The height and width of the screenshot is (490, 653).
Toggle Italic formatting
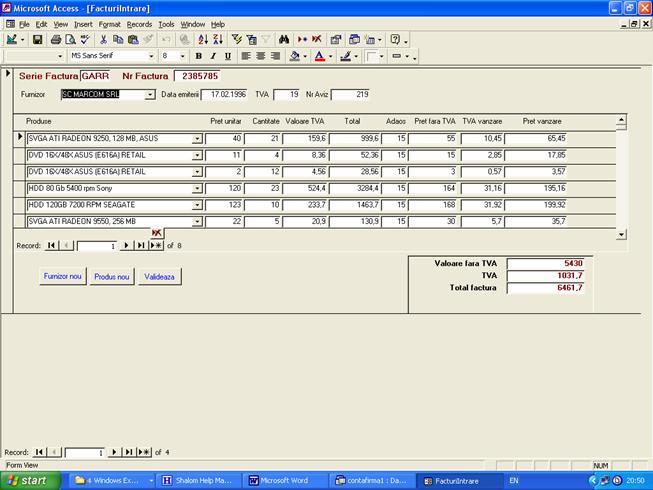(213, 56)
